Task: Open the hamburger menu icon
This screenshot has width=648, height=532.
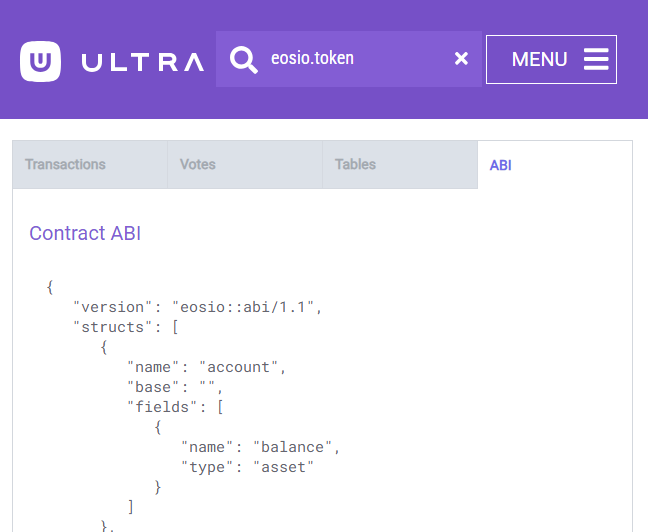Action: (x=596, y=59)
